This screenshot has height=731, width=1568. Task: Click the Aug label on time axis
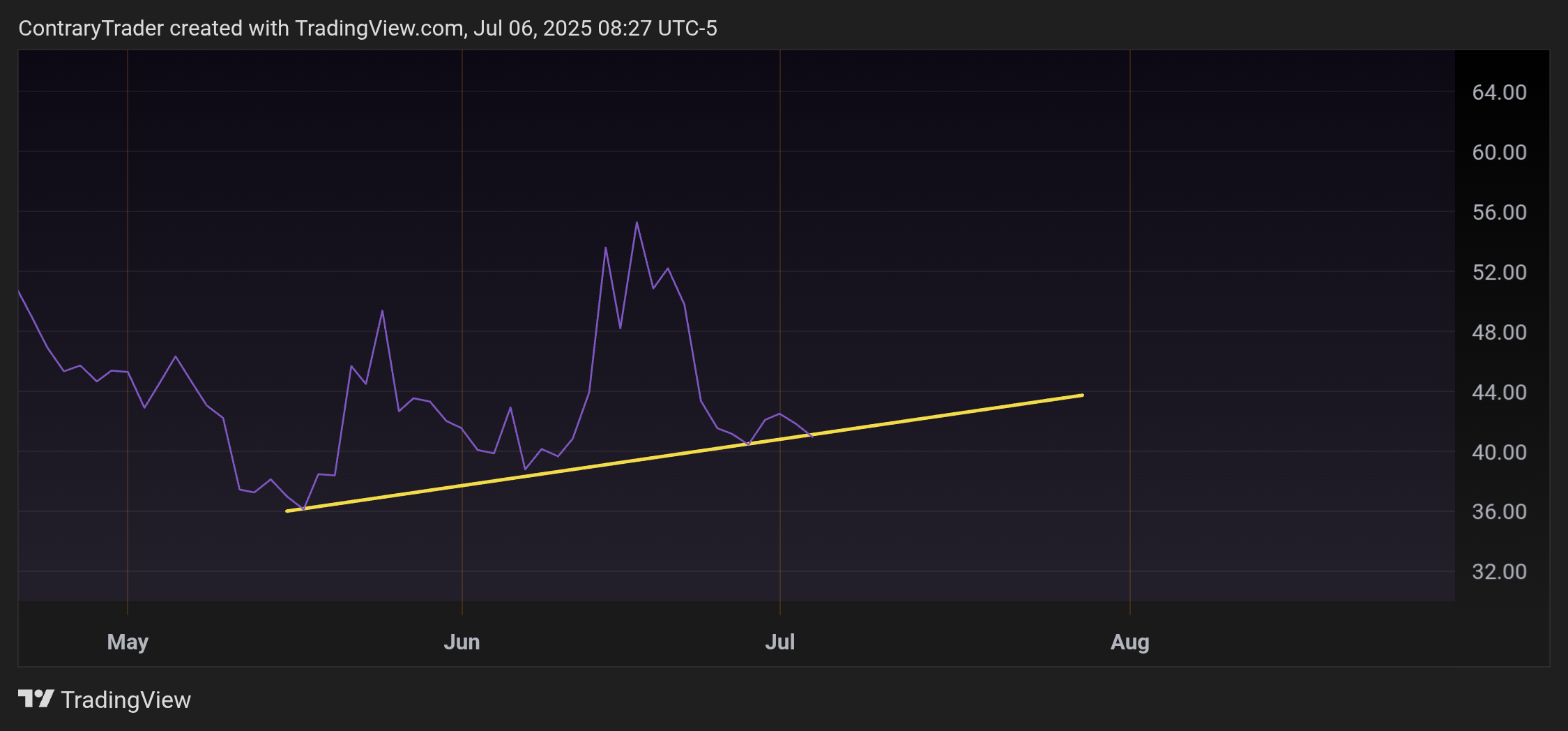1129,642
